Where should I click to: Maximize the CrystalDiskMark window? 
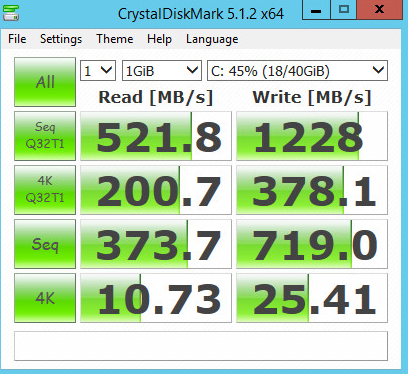344,10
